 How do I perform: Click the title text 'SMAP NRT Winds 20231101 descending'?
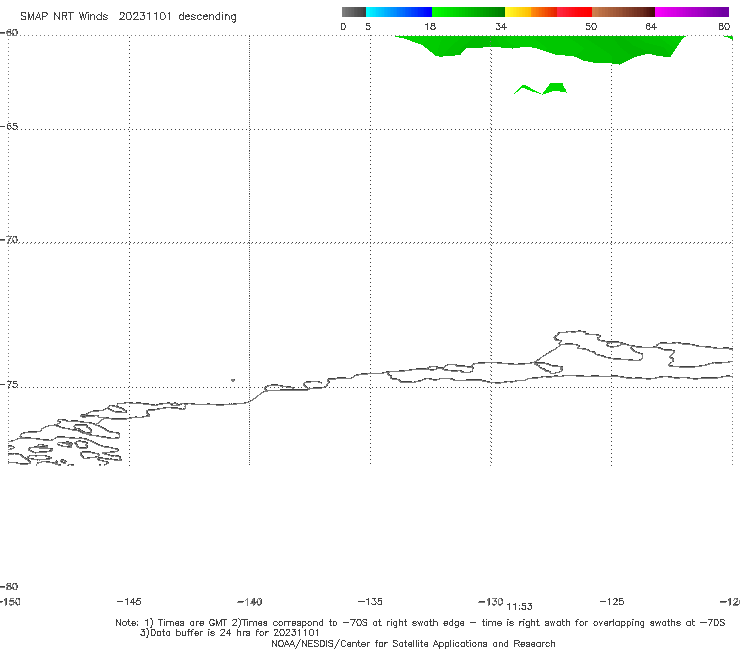[128, 17]
